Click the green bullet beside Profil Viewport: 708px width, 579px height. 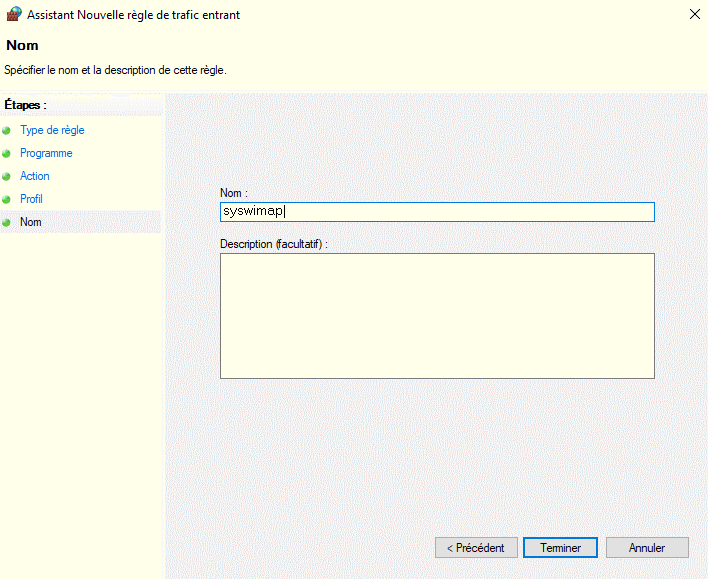tap(6, 199)
